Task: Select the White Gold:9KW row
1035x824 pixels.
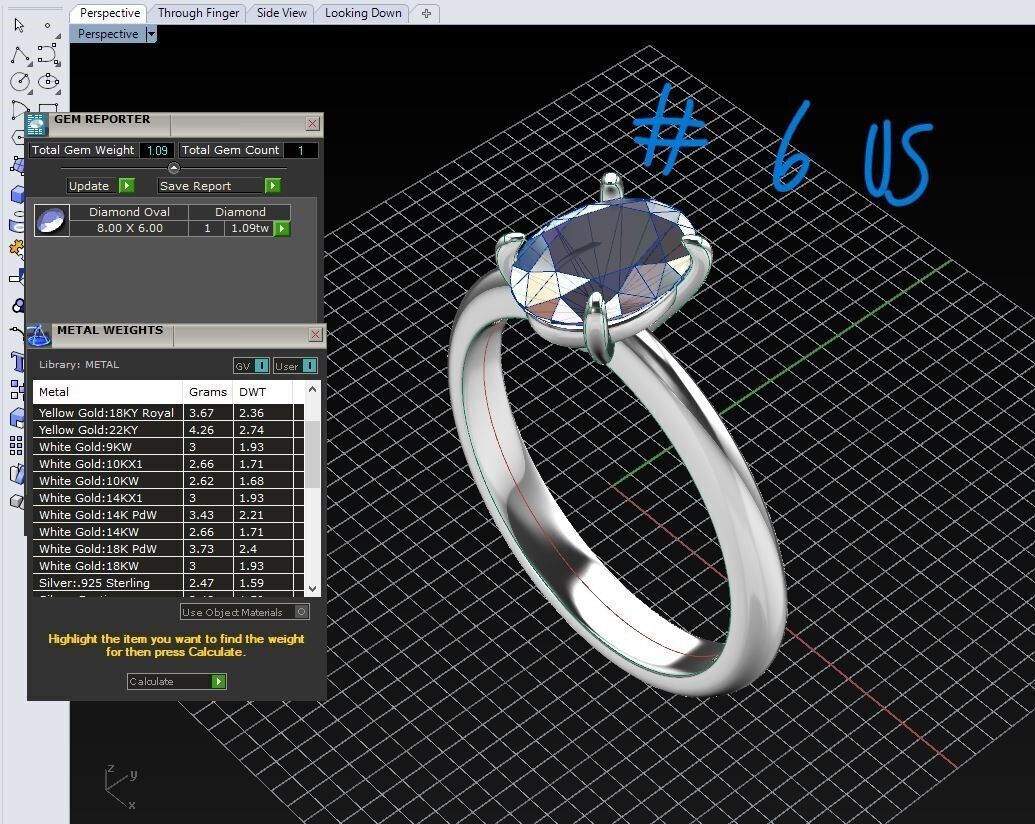Action: (x=168, y=447)
